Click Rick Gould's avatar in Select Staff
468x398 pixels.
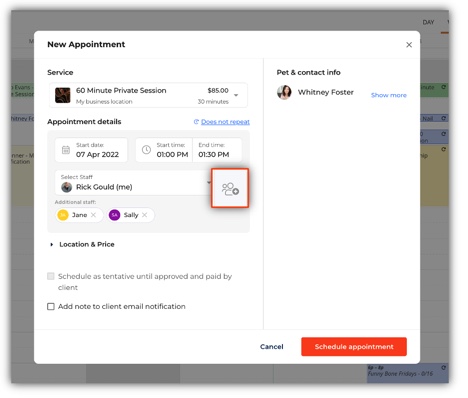(67, 187)
